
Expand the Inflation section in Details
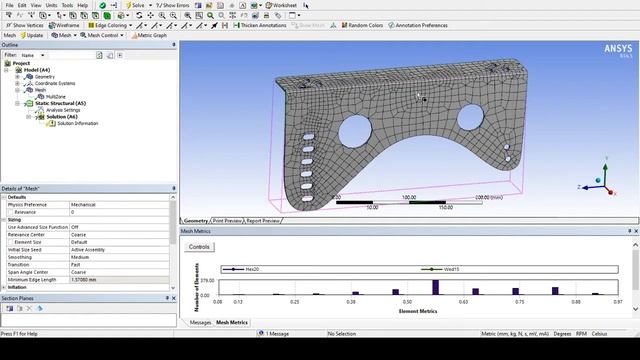[x=4, y=287]
